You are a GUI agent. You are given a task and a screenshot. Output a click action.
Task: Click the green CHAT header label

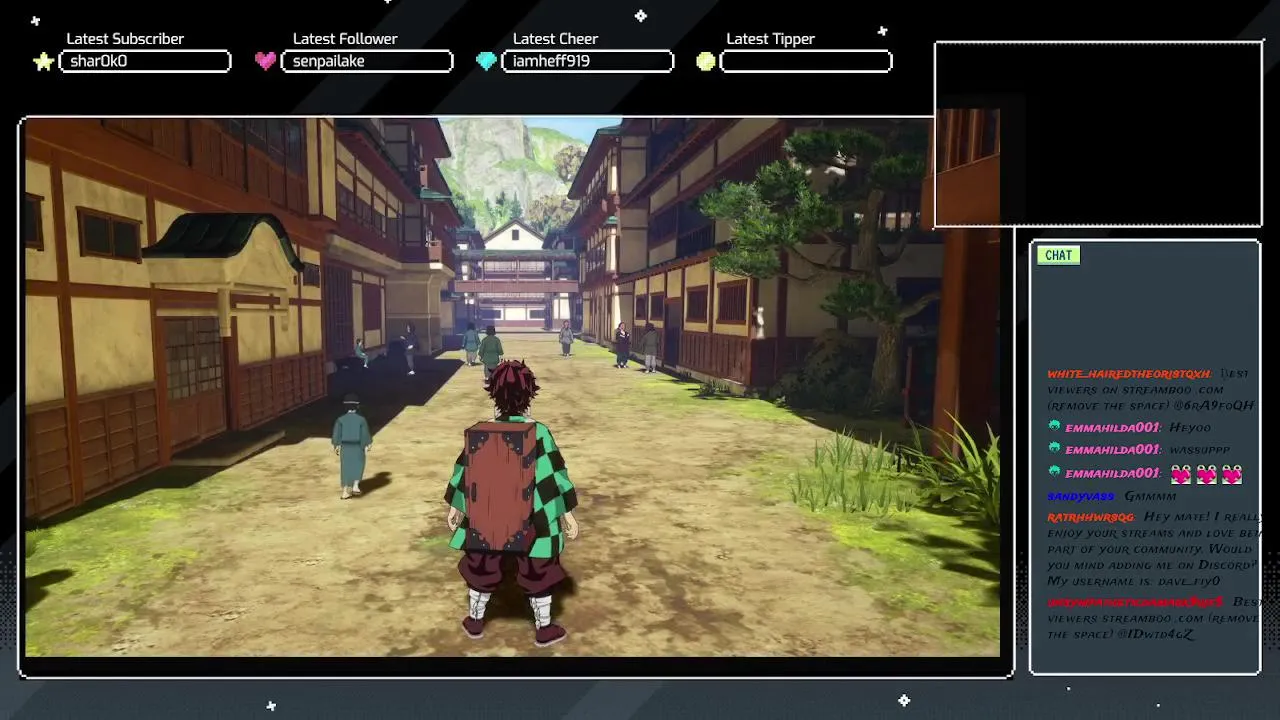coord(1058,255)
